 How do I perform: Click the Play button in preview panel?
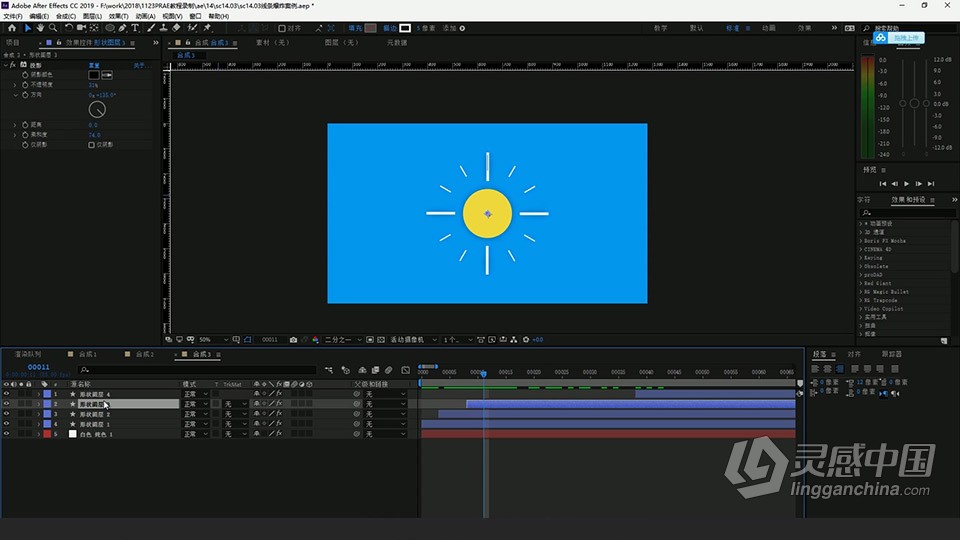coord(907,184)
